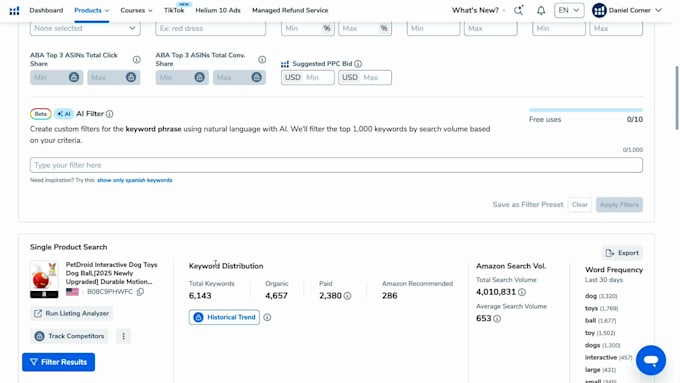
Task: Click lock icon on Conv. Share Min field
Action: (199, 77)
